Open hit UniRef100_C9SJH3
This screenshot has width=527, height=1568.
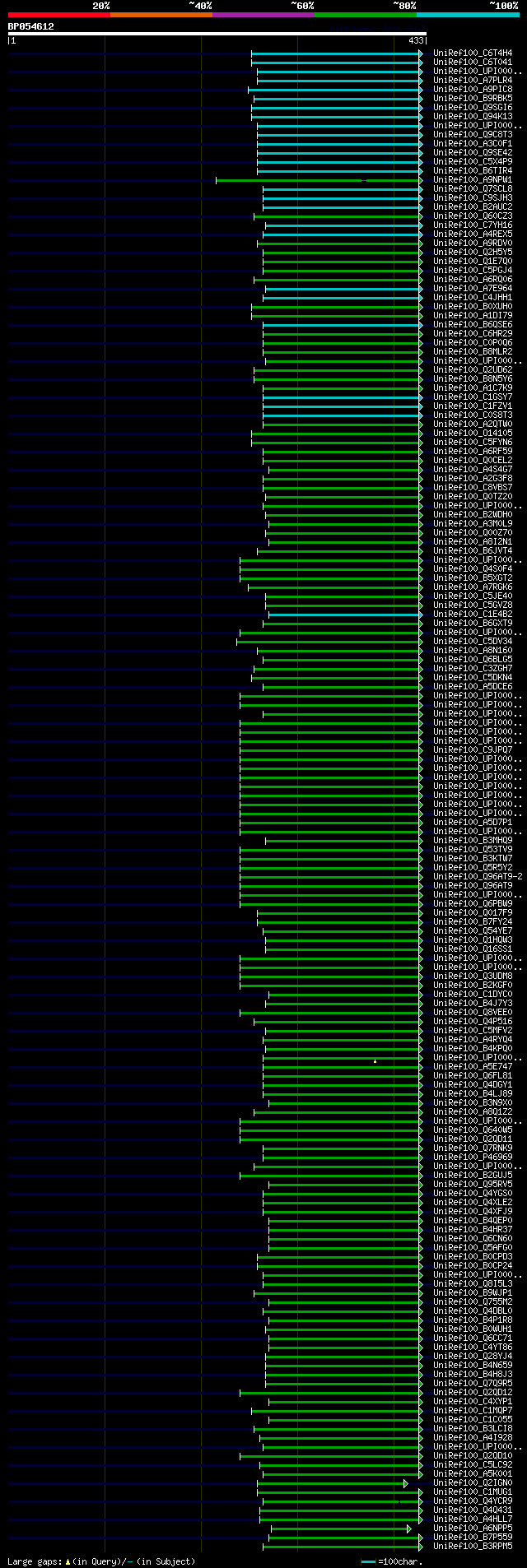tap(473, 197)
